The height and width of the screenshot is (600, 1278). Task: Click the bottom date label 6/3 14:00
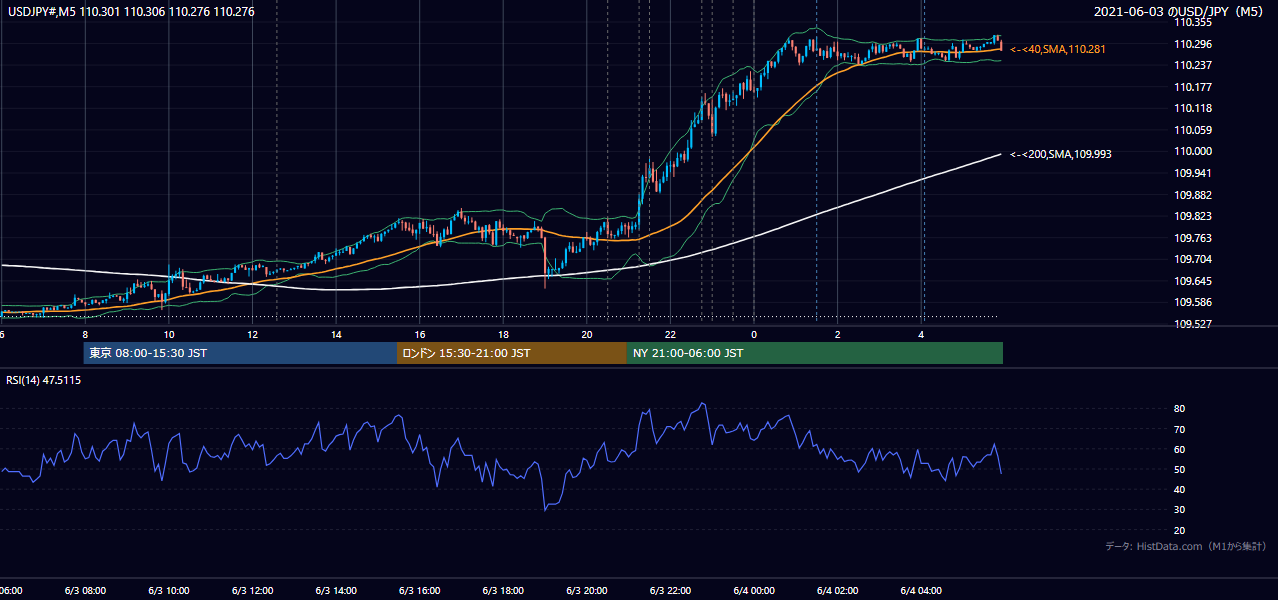[336, 591]
